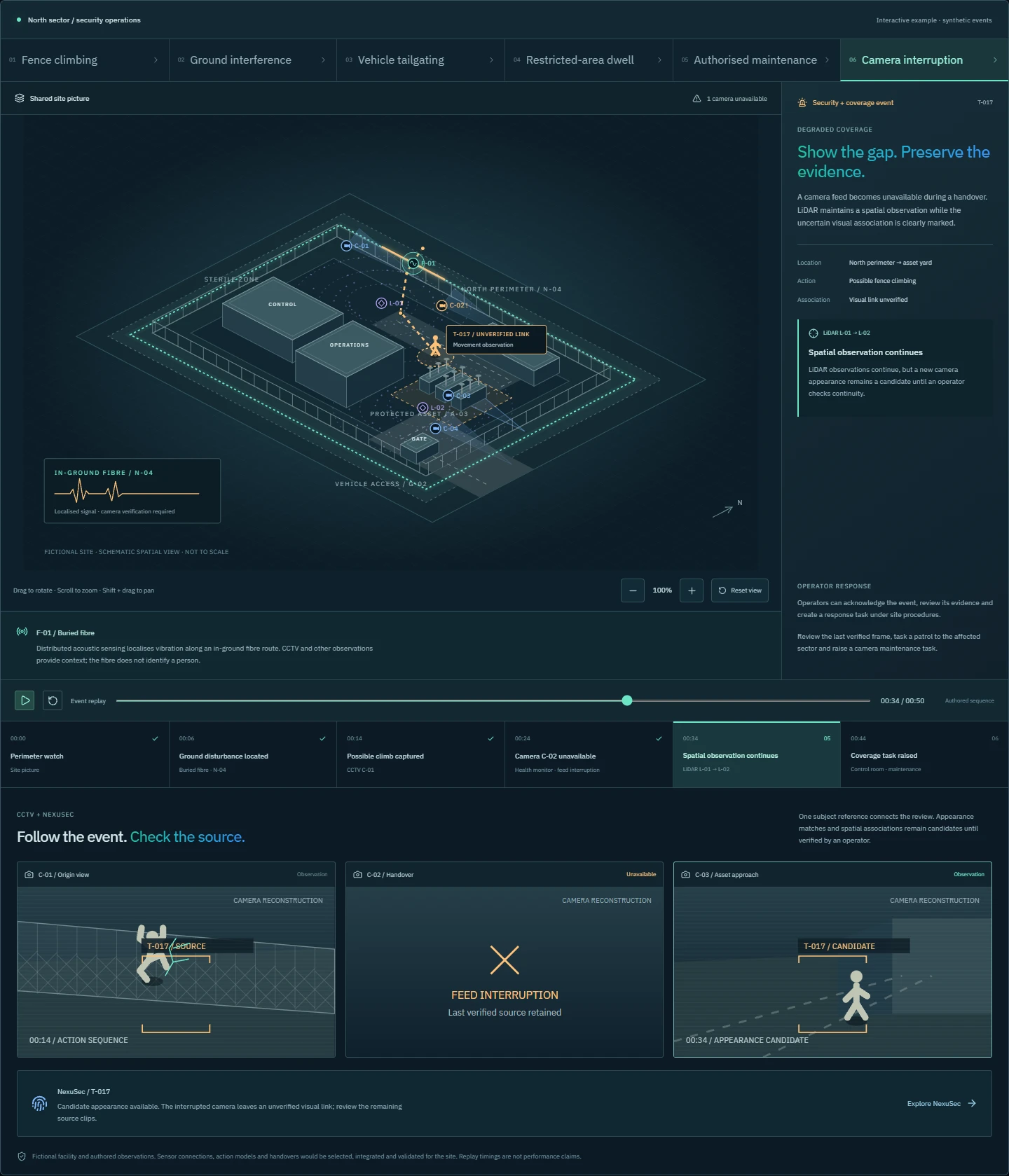Click the Reset view button
The image size is (1009, 1176).
pos(740,590)
